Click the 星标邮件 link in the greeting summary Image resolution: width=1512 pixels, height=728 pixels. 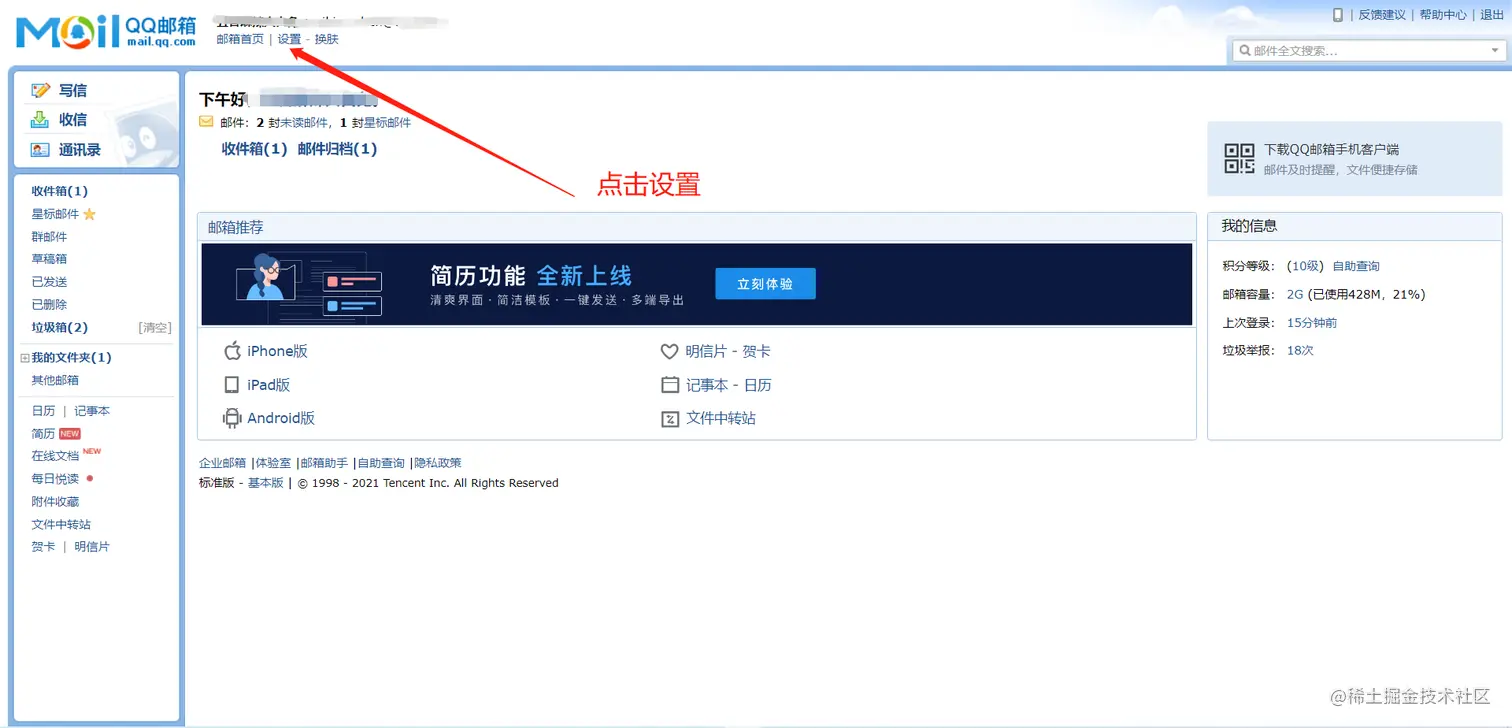click(387, 123)
